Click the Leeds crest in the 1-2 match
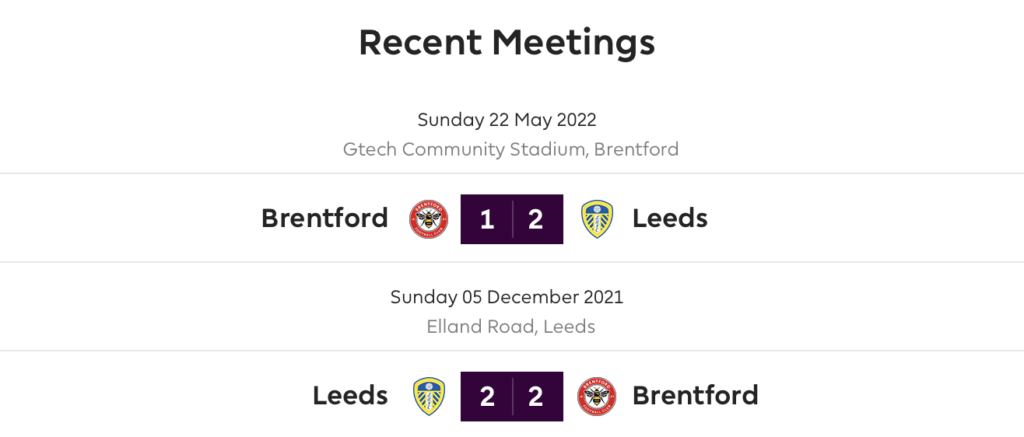1024x437 pixels. click(597, 219)
